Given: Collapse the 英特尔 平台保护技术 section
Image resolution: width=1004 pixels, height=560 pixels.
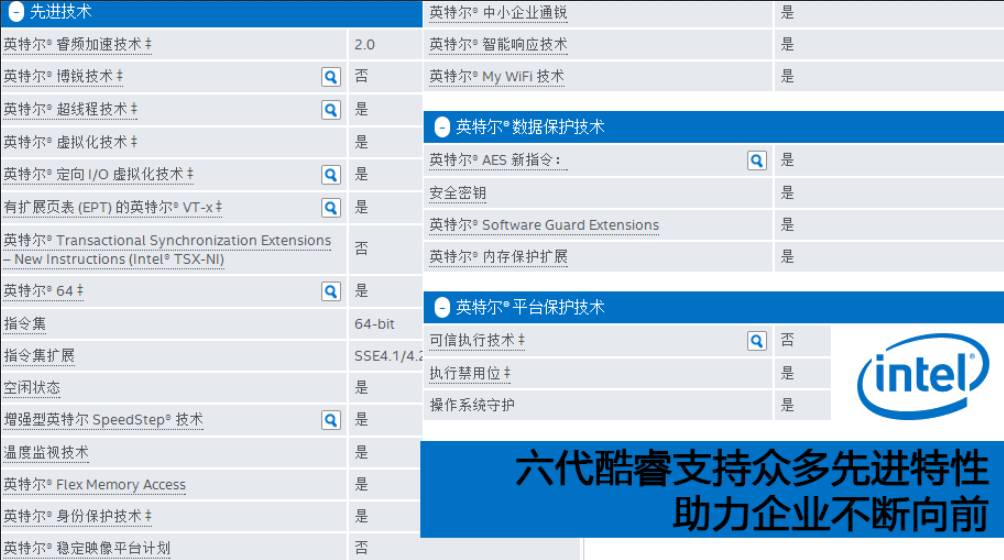Looking at the screenshot, I should tap(442, 308).
